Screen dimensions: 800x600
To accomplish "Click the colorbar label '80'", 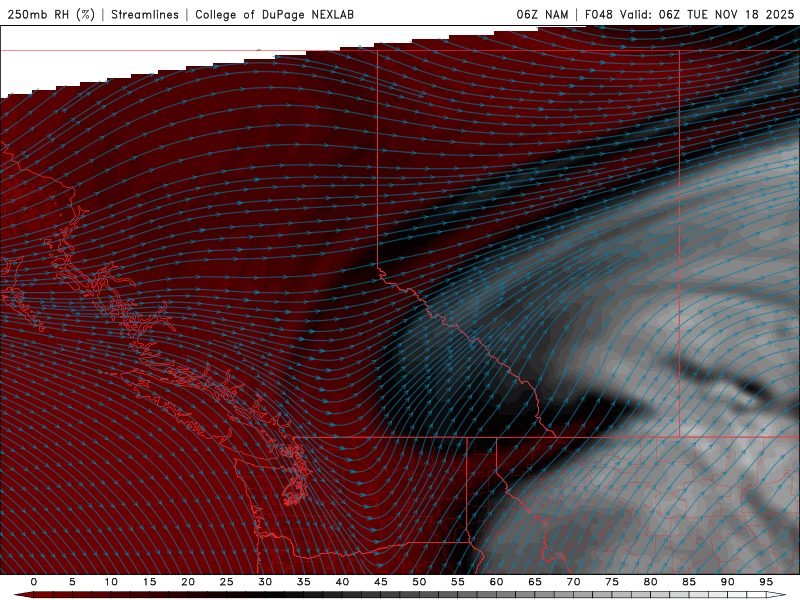I will coord(651,582).
